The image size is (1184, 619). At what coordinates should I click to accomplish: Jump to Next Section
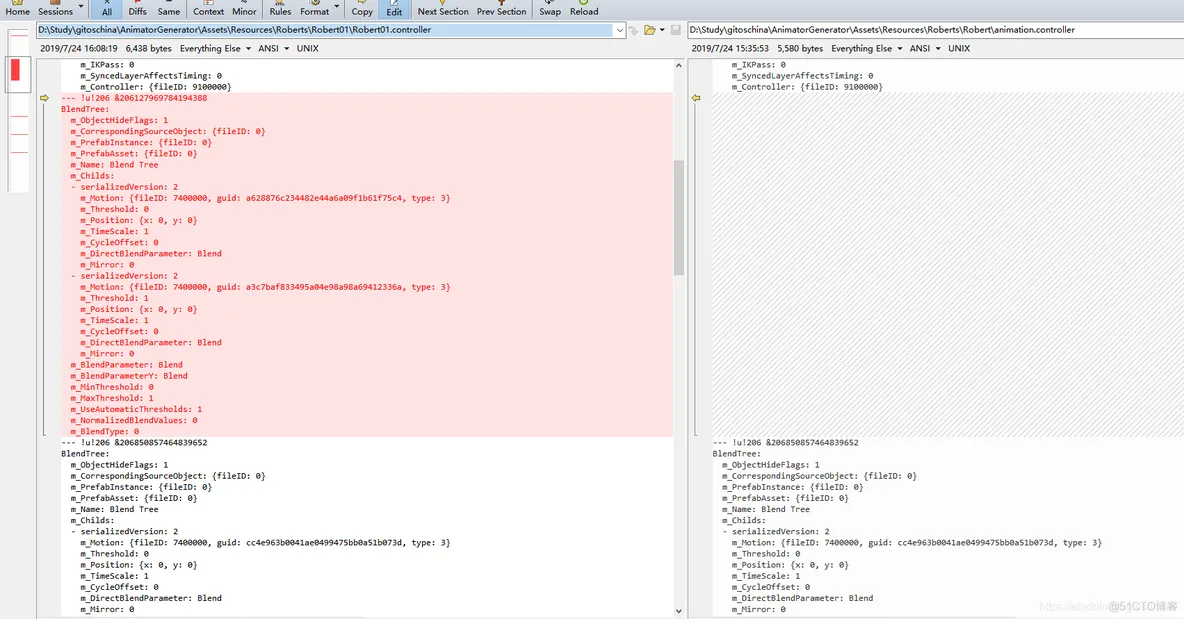[x=442, y=9]
